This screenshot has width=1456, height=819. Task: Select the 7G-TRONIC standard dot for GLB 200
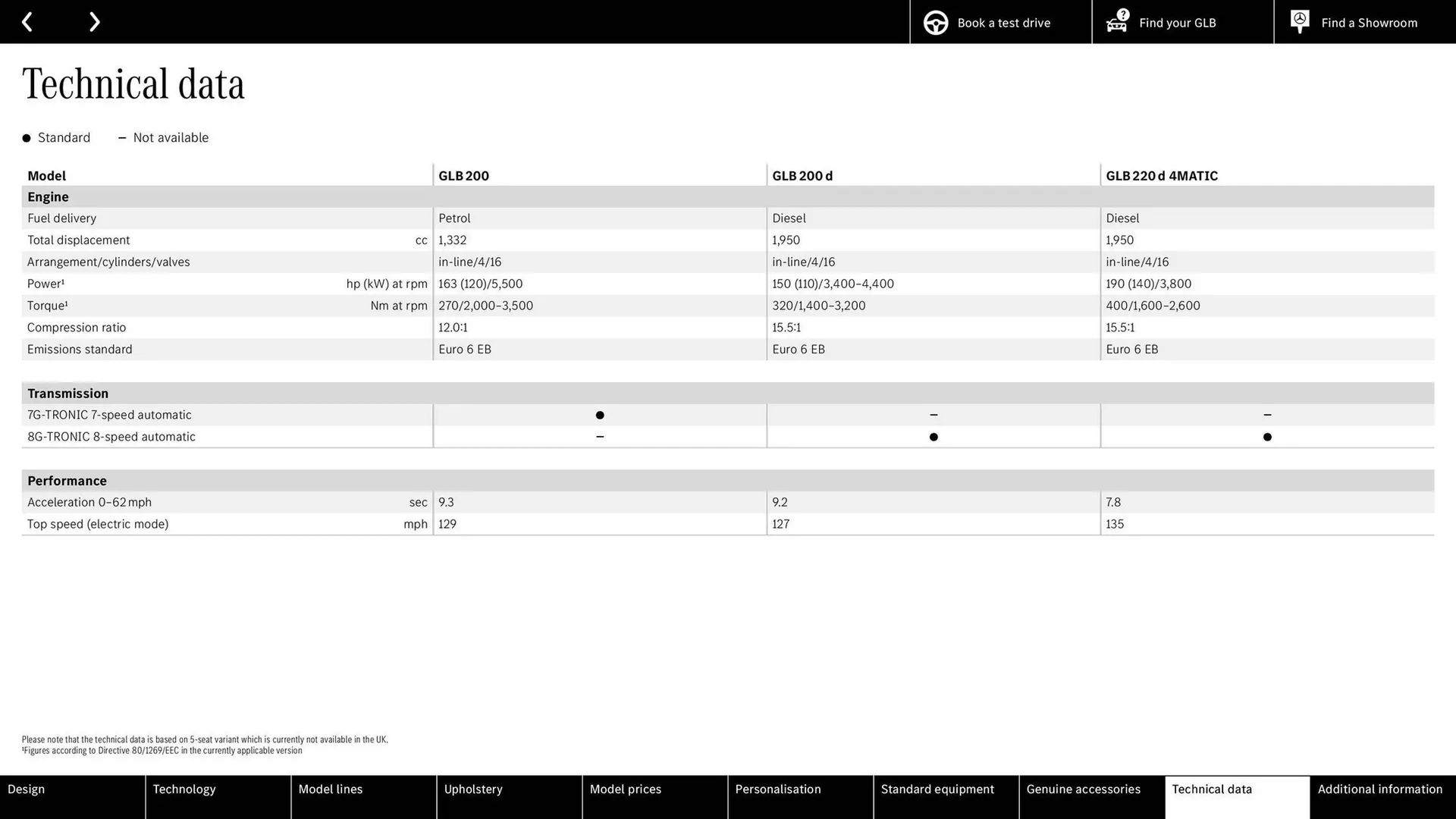point(599,415)
